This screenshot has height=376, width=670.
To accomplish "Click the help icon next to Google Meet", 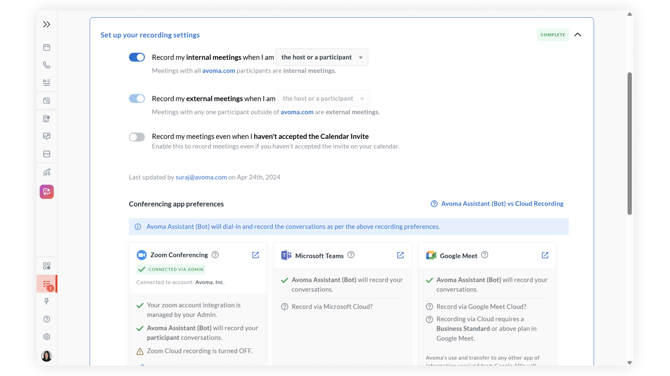I will click(x=485, y=255).
